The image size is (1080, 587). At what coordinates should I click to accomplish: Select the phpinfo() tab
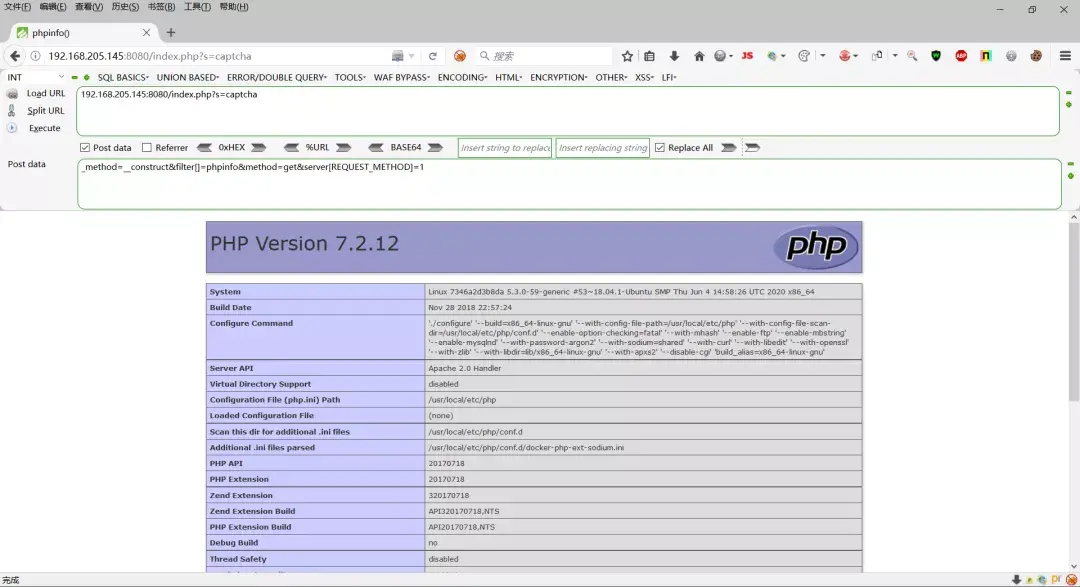click(x=83, y=32)
